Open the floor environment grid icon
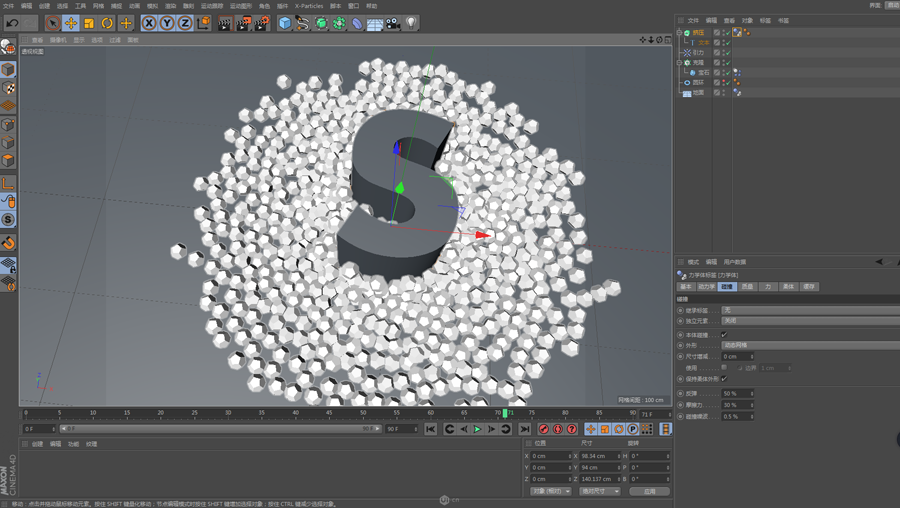This screenshot has height=508, width=900. (375, 24)
